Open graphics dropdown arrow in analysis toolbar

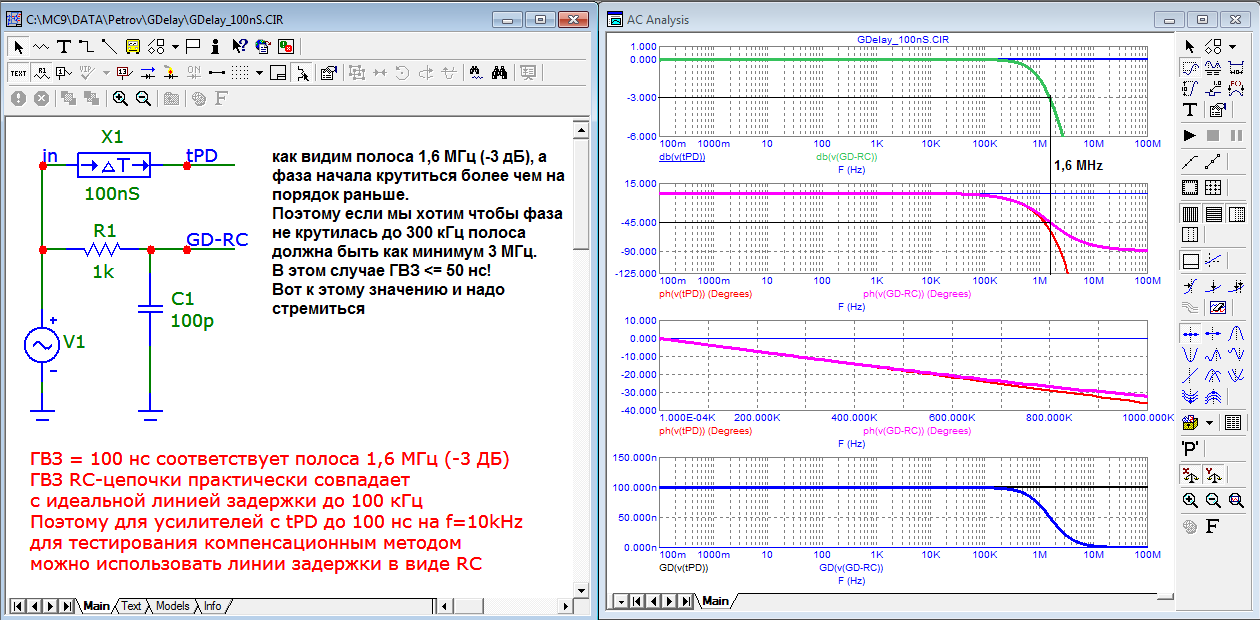(x=1233, y=46)
